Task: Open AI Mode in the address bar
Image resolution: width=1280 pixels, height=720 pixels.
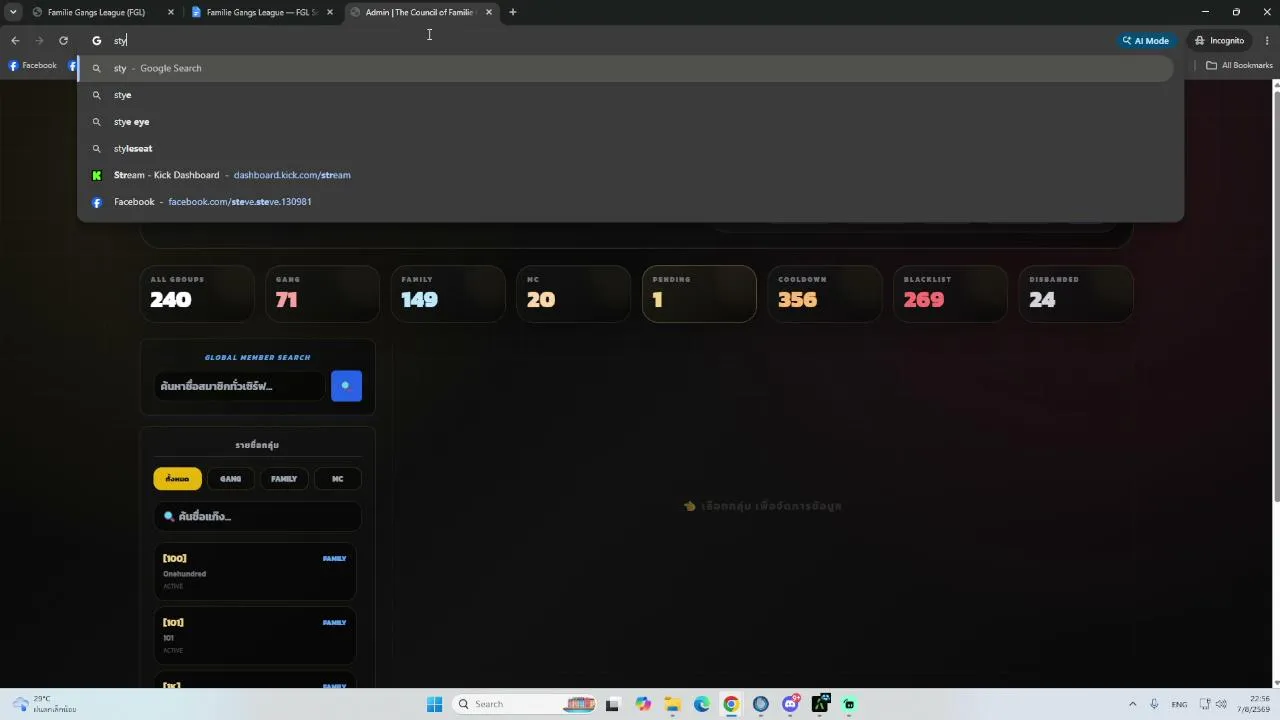Action: (1146, 41)
